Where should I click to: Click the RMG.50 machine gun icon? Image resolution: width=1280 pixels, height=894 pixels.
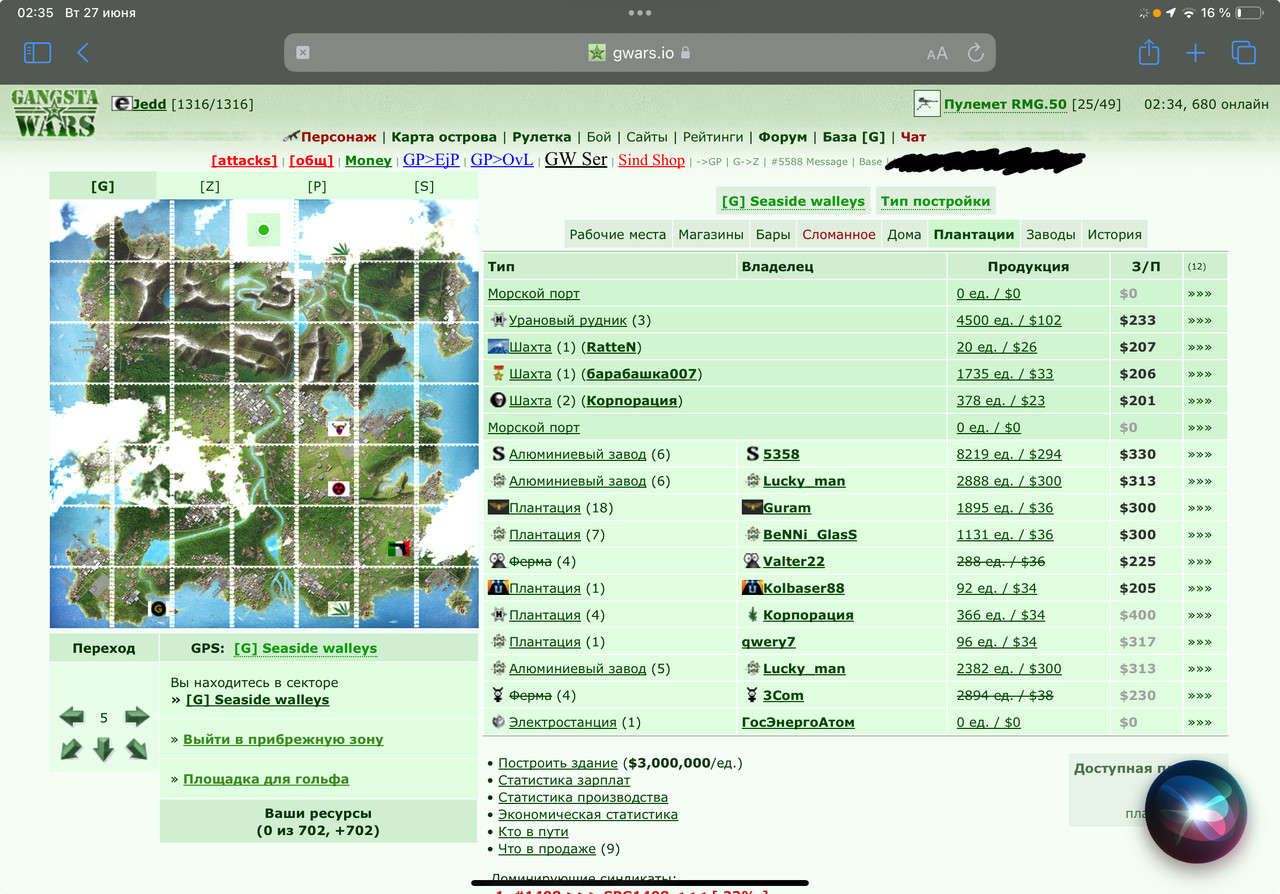[x=927, y=103]
